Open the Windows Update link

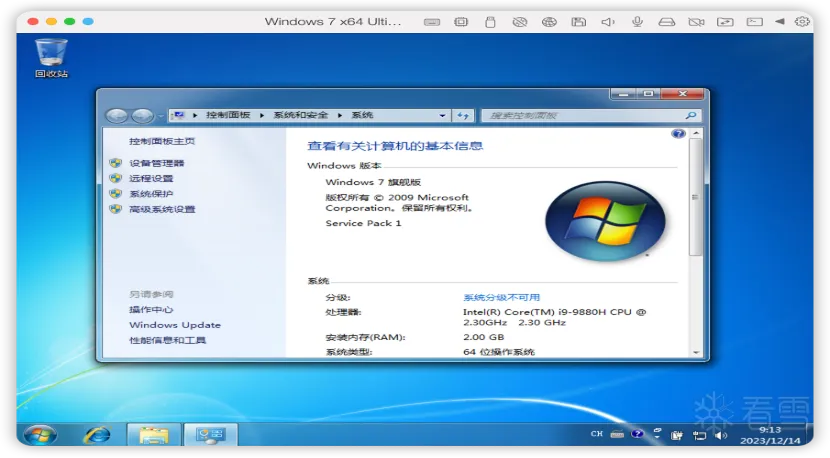click(x=175, y=325)
